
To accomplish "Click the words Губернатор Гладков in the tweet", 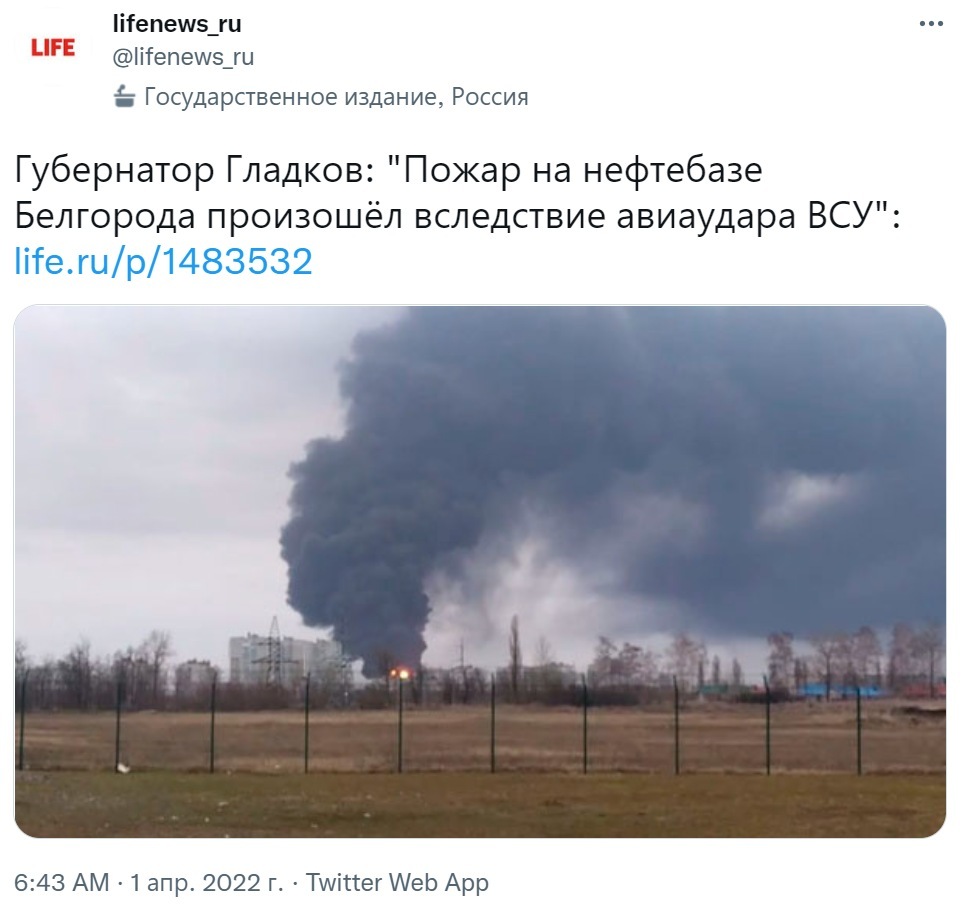I will point(189,171).
